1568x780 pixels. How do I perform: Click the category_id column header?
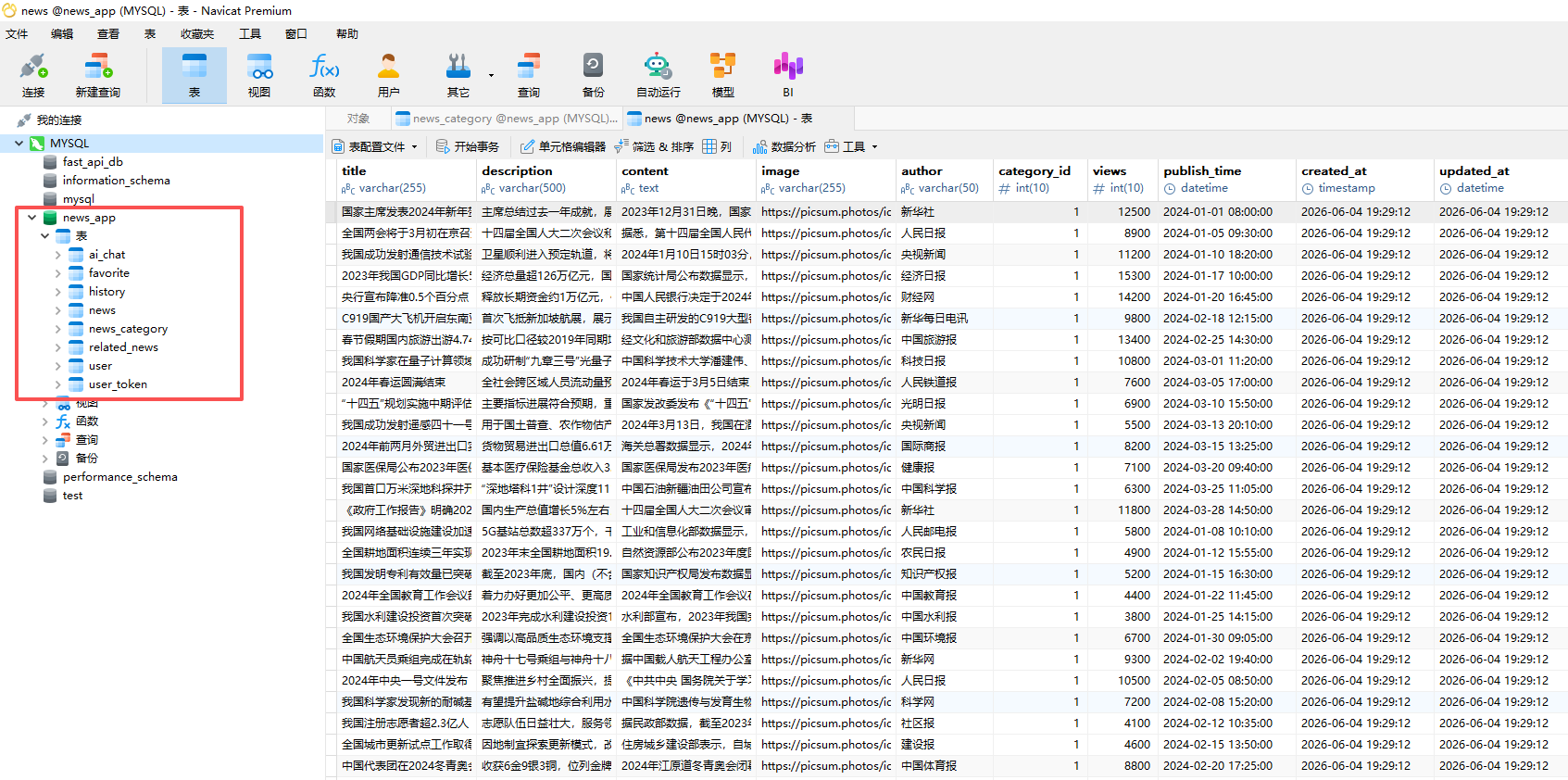click(x=1039, y=180)
